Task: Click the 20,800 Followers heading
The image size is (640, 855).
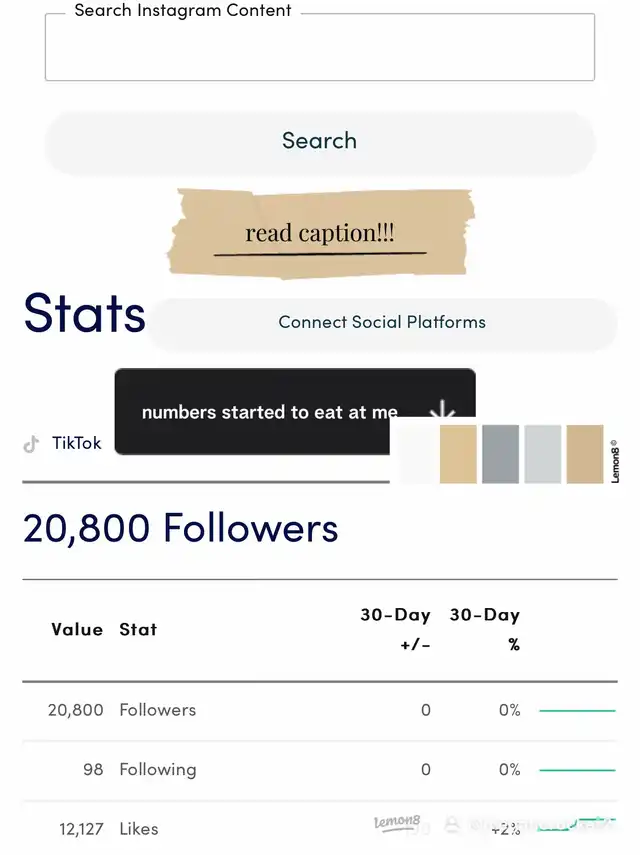Action: (x=181, y=528)
